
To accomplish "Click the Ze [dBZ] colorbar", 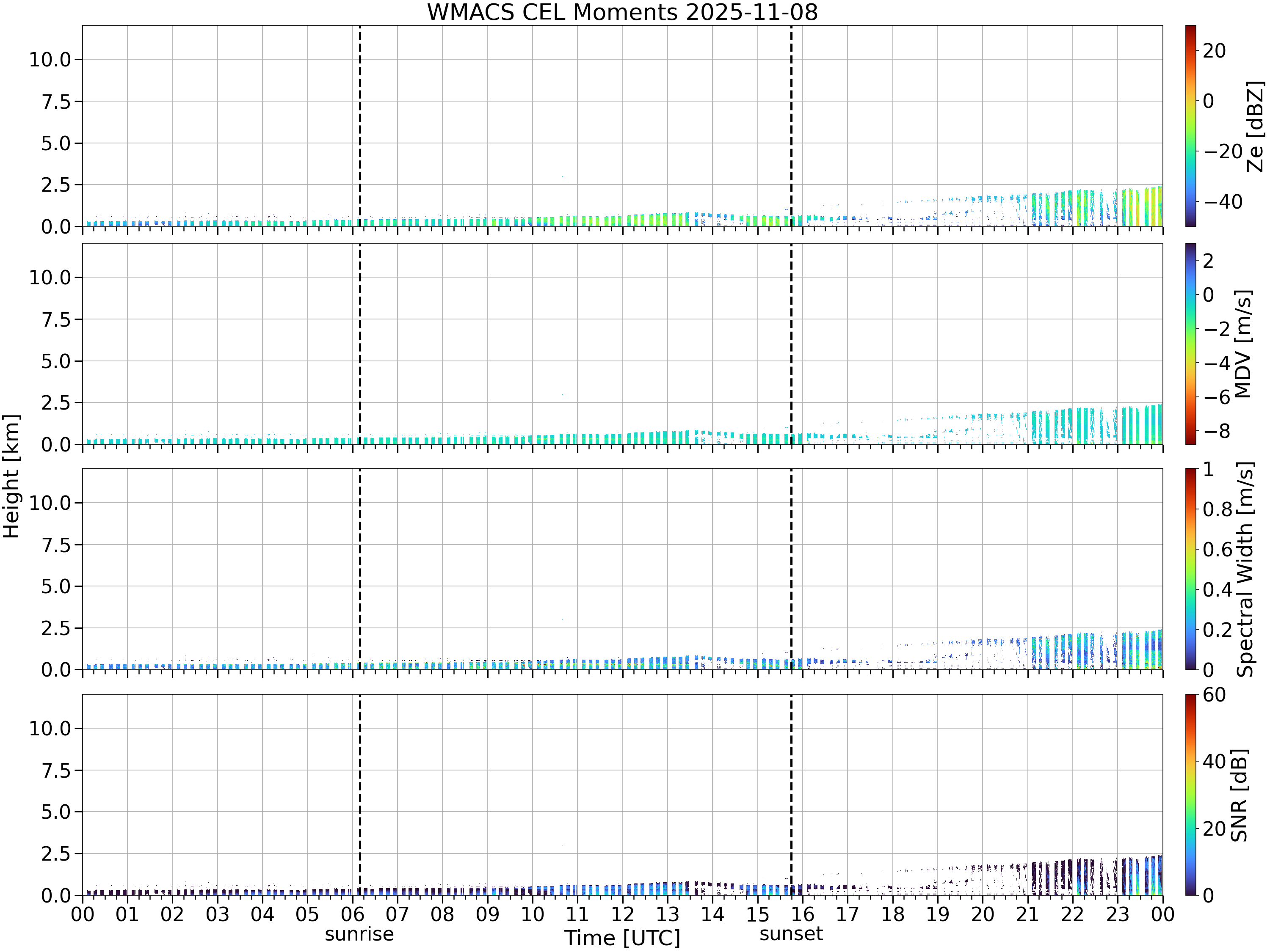I will tap(1191, 126).
